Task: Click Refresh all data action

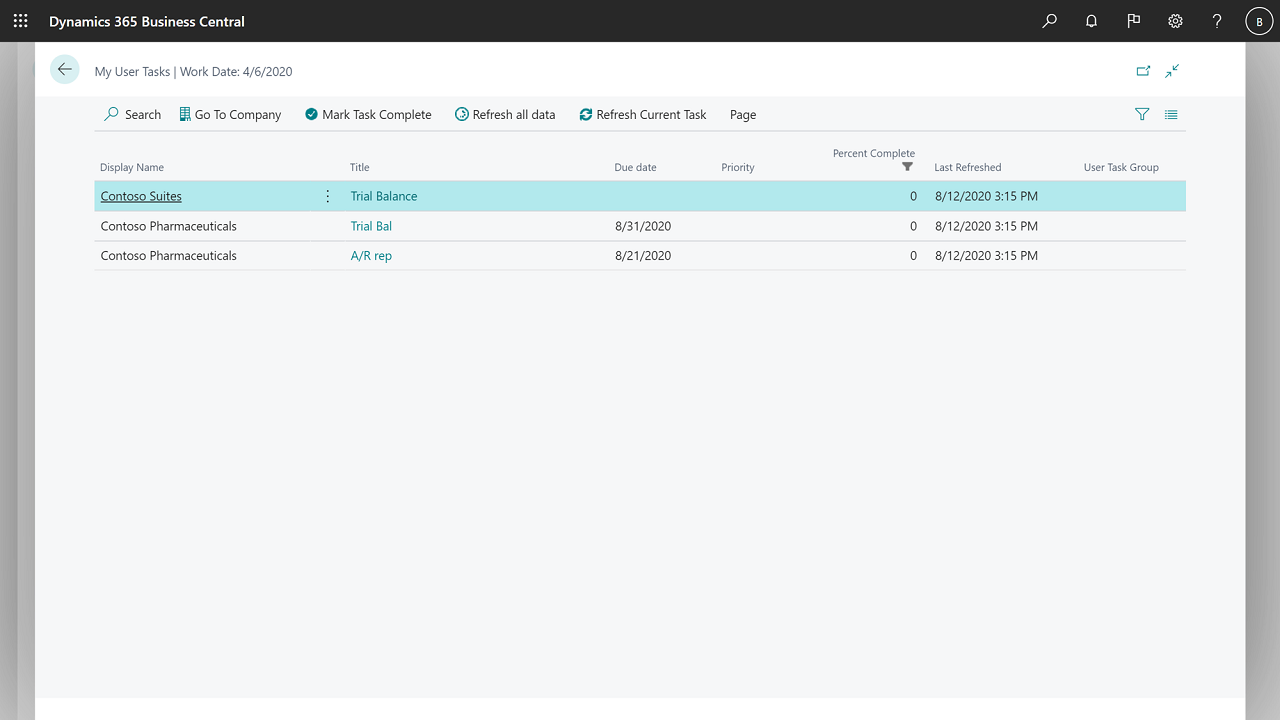Action: coord(505,114)
